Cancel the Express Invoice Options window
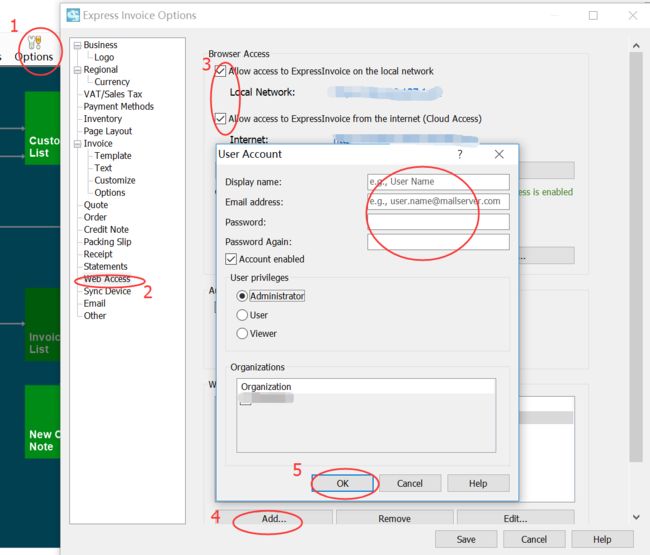This screenshot has height=555, width=650. pyautogui.click(x=534, y=539)
